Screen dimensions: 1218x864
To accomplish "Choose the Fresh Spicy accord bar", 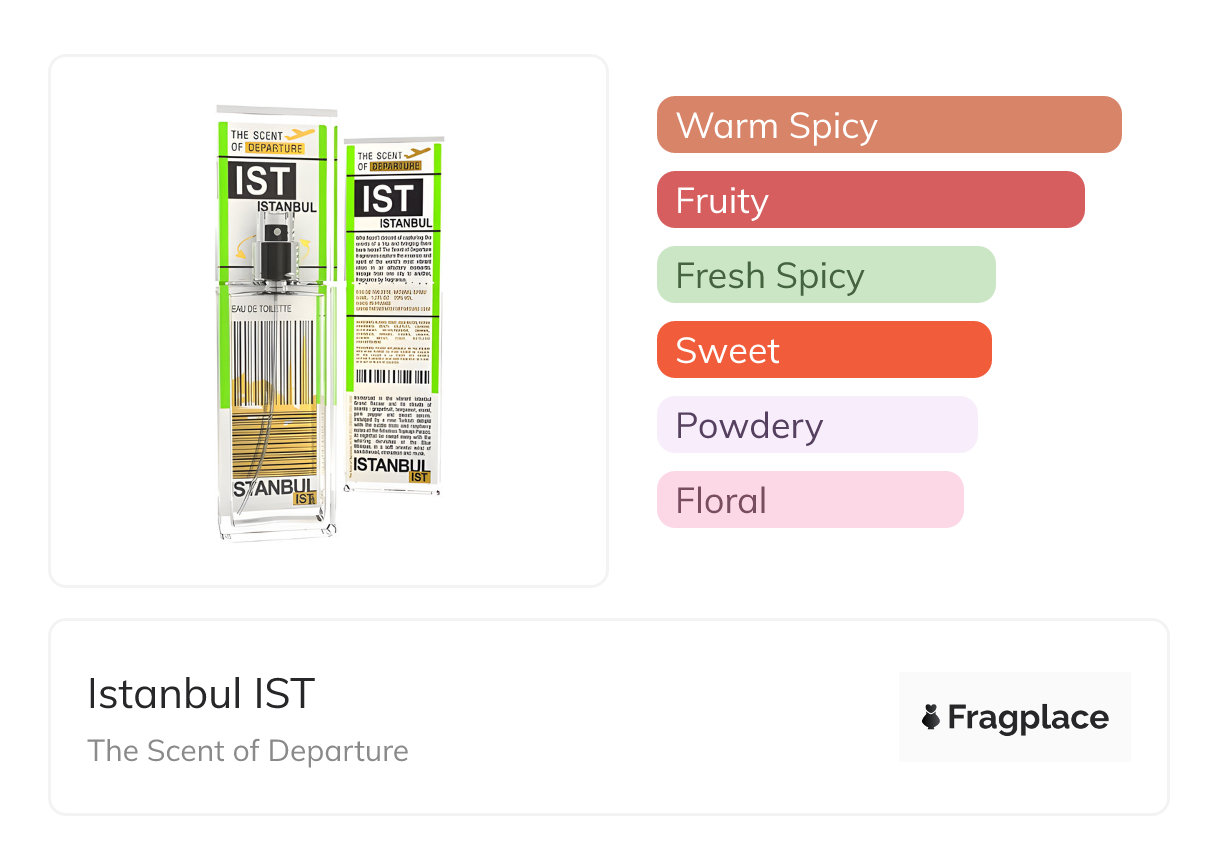I will coord(825,275).
